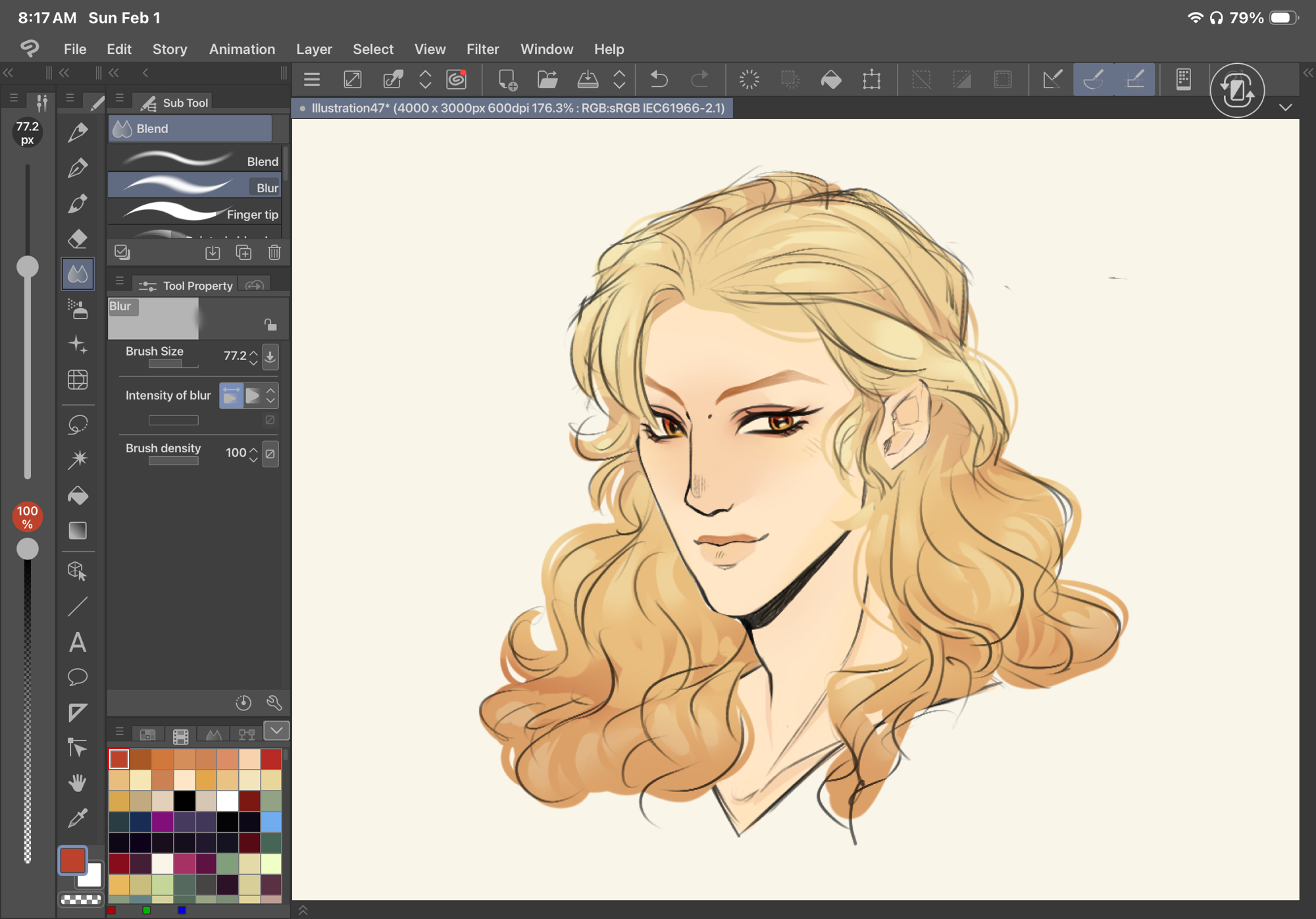Open the Layer menu

pyautogui.click(x=314, y=49)
